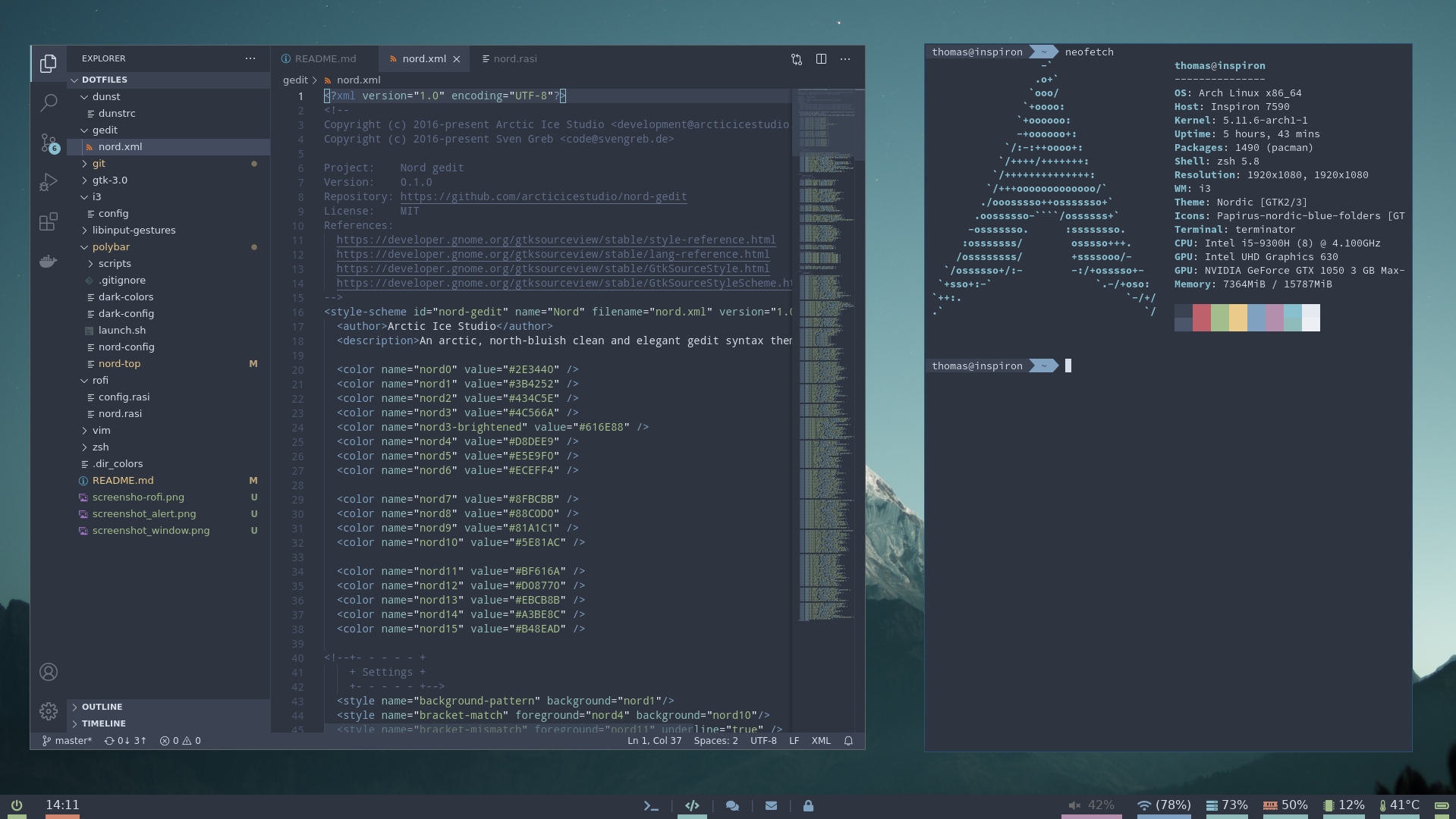Open the code editor launcher icon in polybar
This screenshot has width=1456, height=819.
[x=692, y=806]
